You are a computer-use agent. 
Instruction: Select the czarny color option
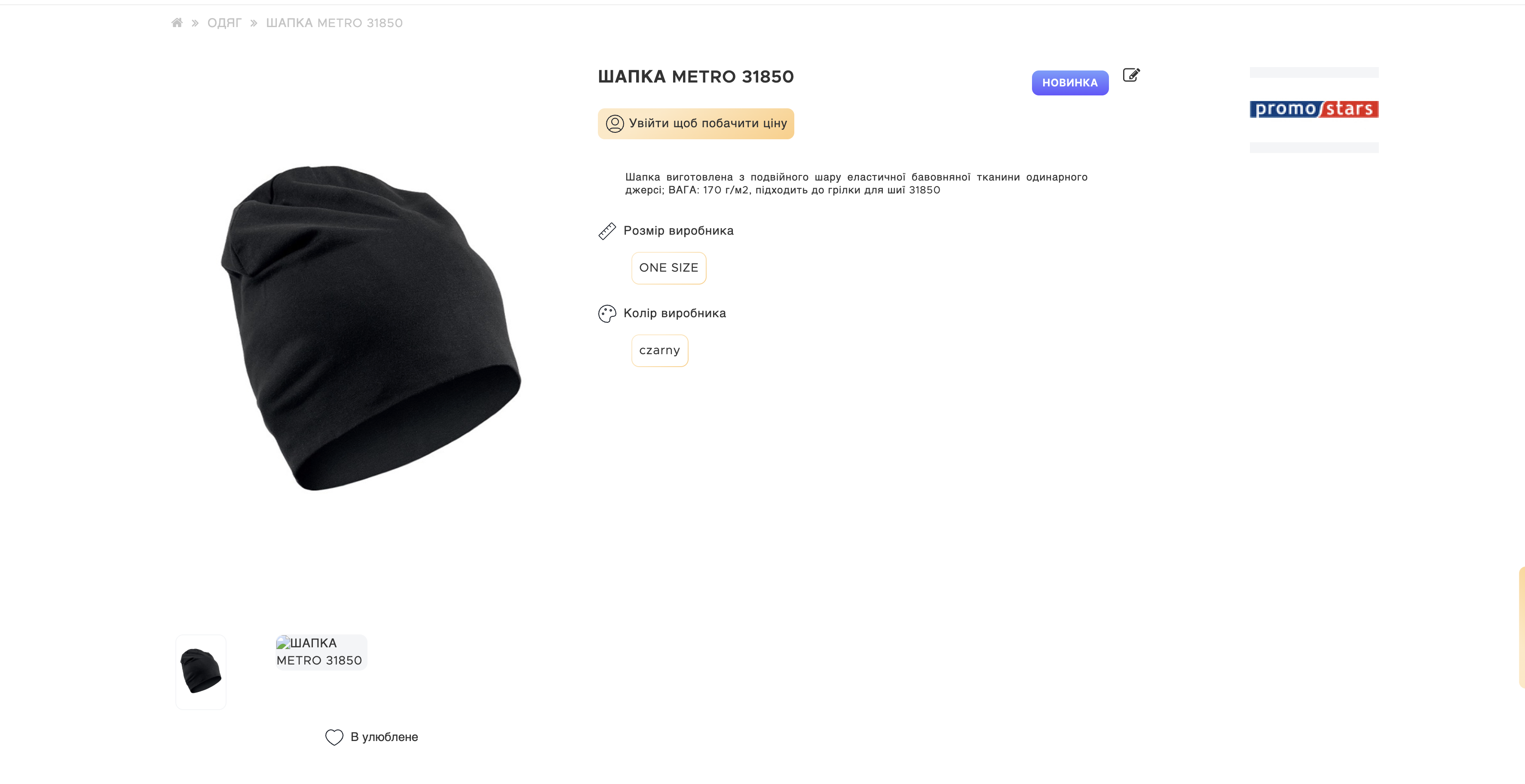coord(659,351)
